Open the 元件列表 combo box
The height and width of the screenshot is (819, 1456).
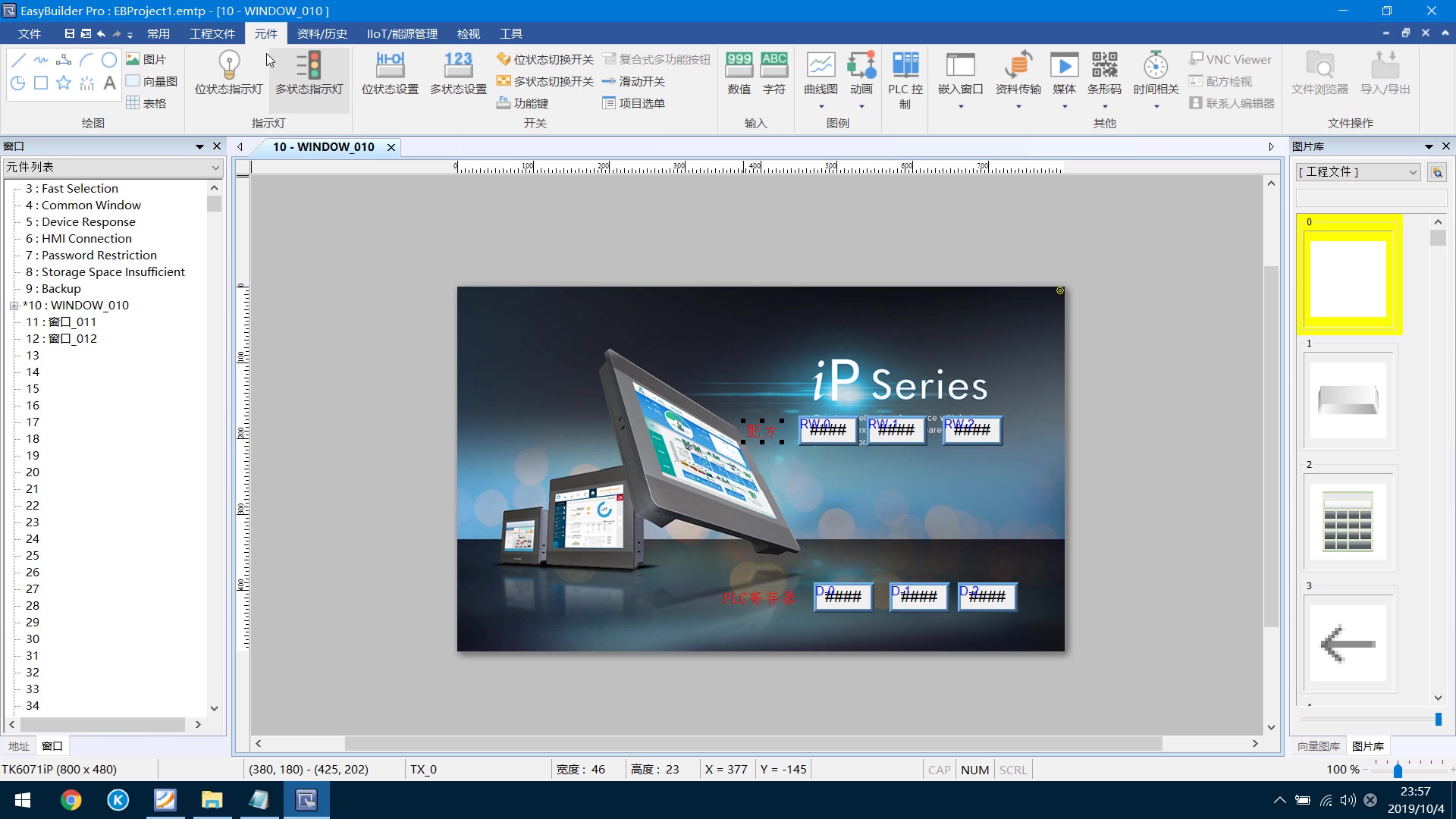coord(113,167)
